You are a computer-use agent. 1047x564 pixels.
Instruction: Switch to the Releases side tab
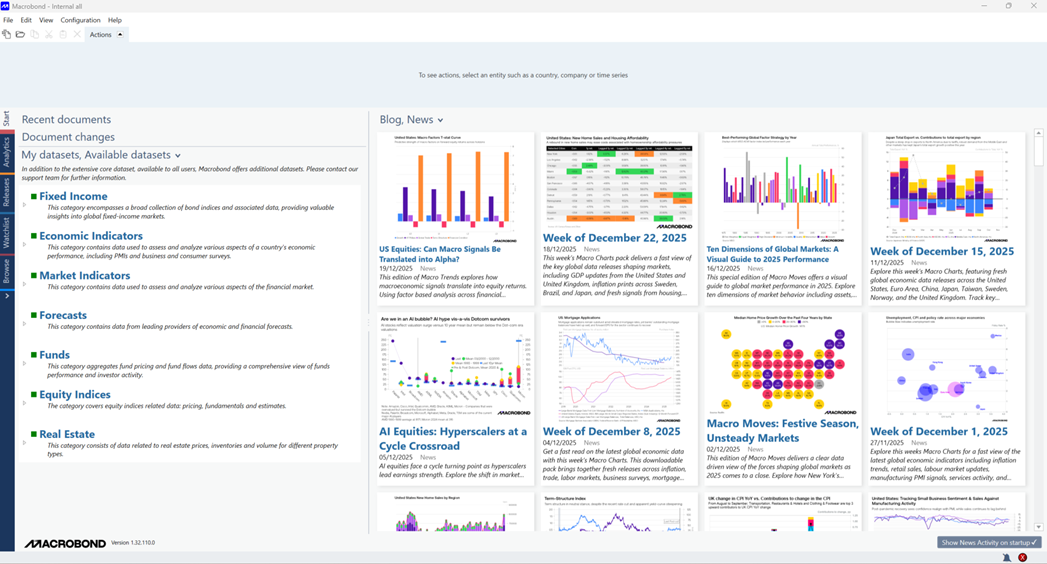[7, 192]
